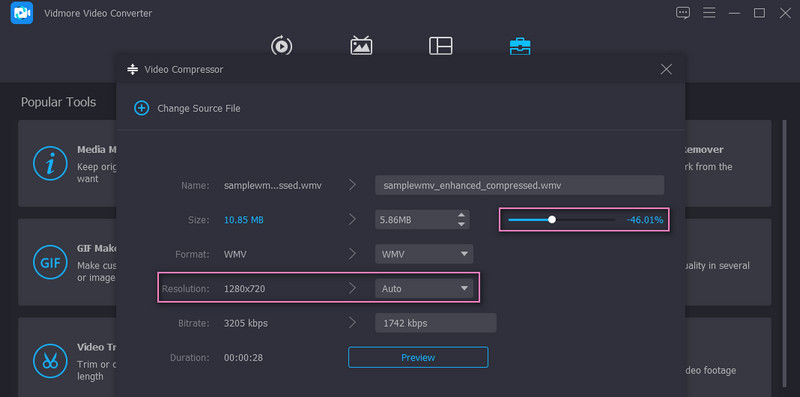
Task: Edit the output name field
Action: 519,185
